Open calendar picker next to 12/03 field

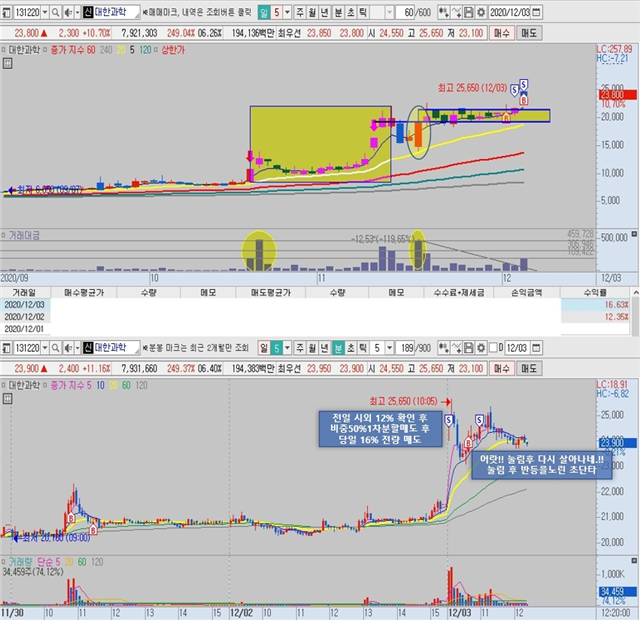pos(536,348)
